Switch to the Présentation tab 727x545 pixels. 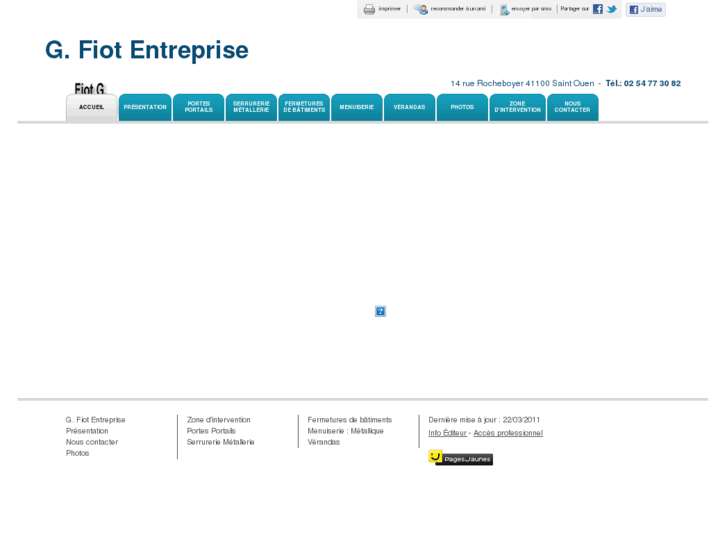click(x=145, y=108)
